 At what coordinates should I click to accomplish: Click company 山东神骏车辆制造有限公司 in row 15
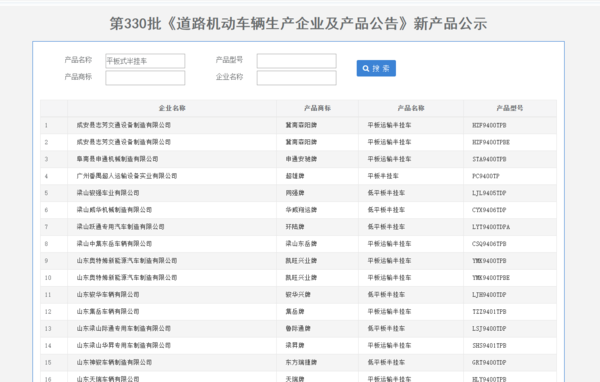click(x=114, y=362)
